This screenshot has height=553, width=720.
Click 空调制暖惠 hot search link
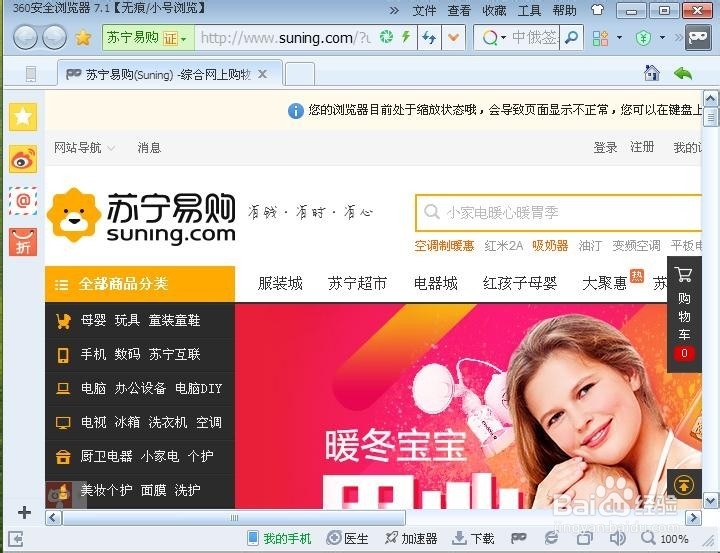[444, 246]
